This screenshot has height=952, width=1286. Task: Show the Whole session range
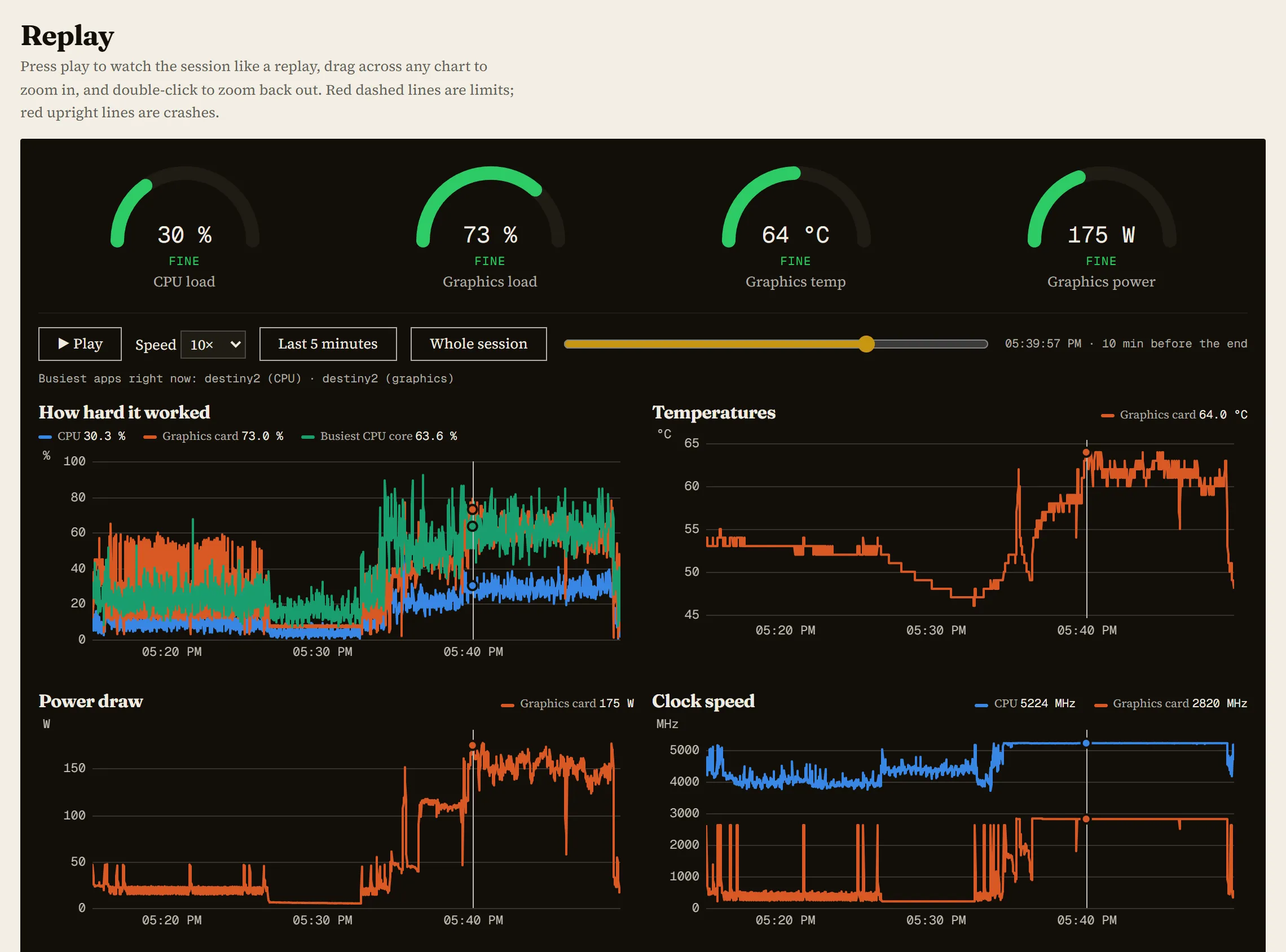click(478, 344)
